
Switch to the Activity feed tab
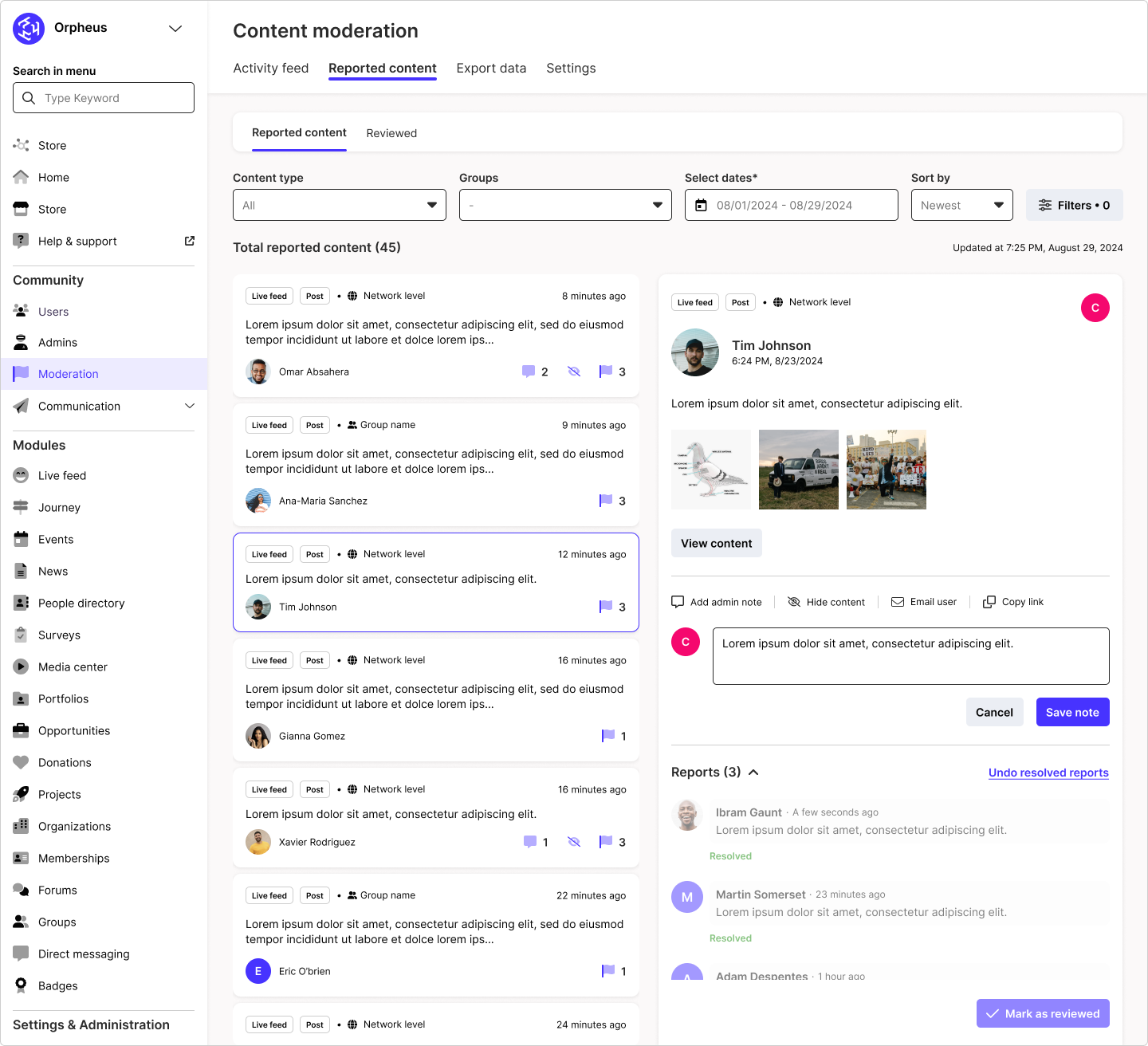[x=271, y=69]
